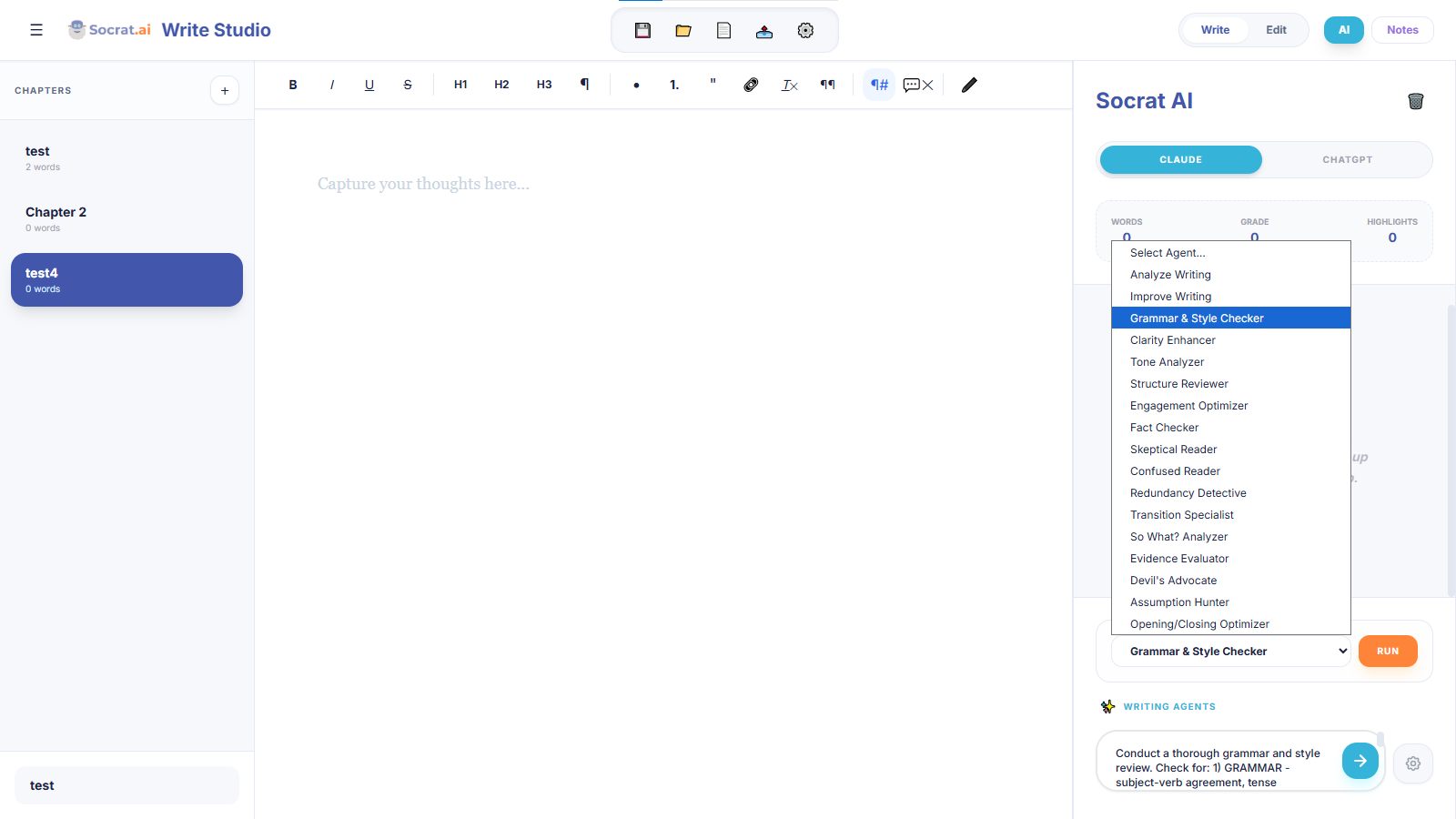
Task: Open the Notes tab
Action: tap(1402, 30)
